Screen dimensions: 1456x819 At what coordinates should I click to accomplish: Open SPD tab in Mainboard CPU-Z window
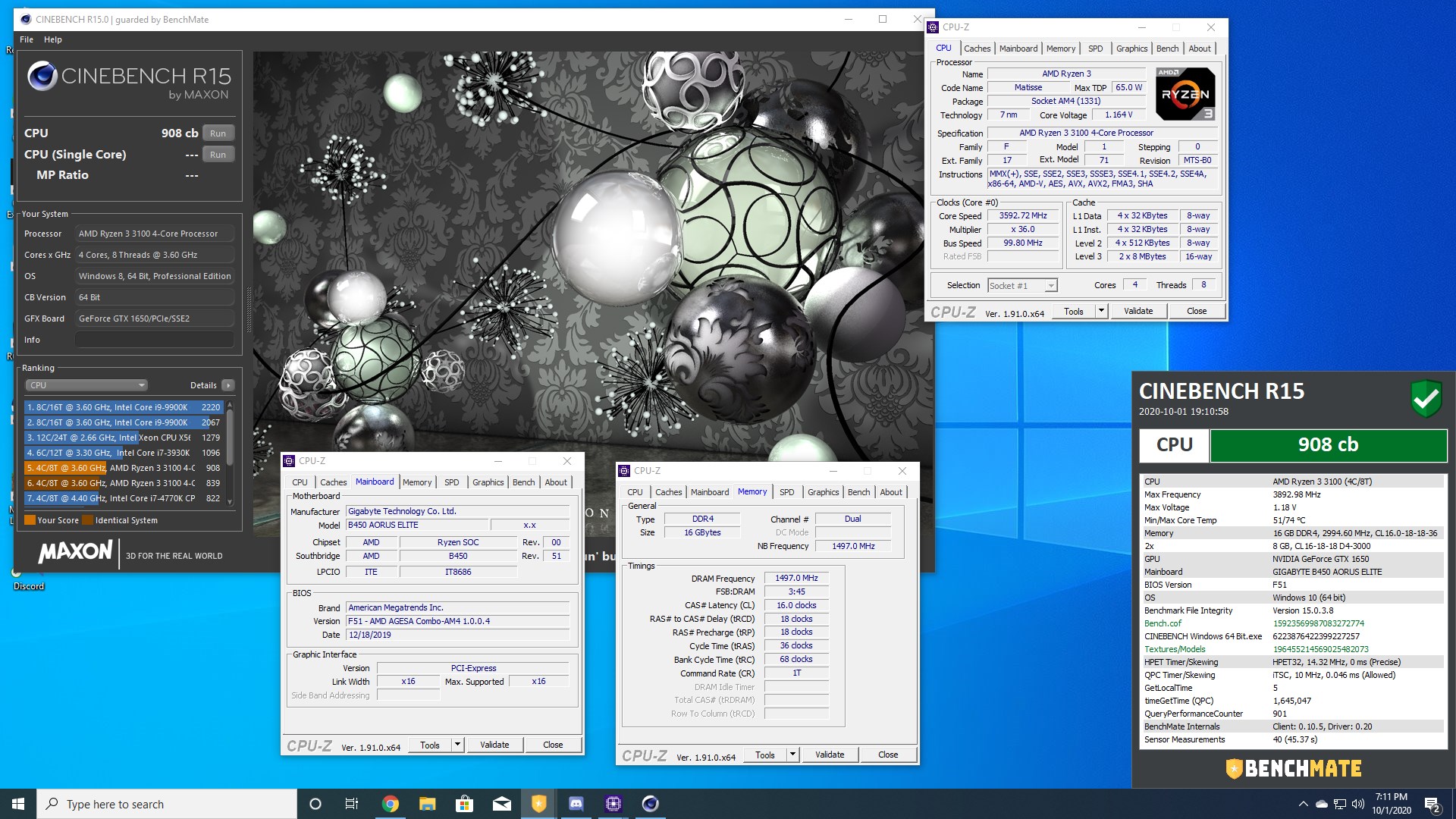[x=451, y=482]
